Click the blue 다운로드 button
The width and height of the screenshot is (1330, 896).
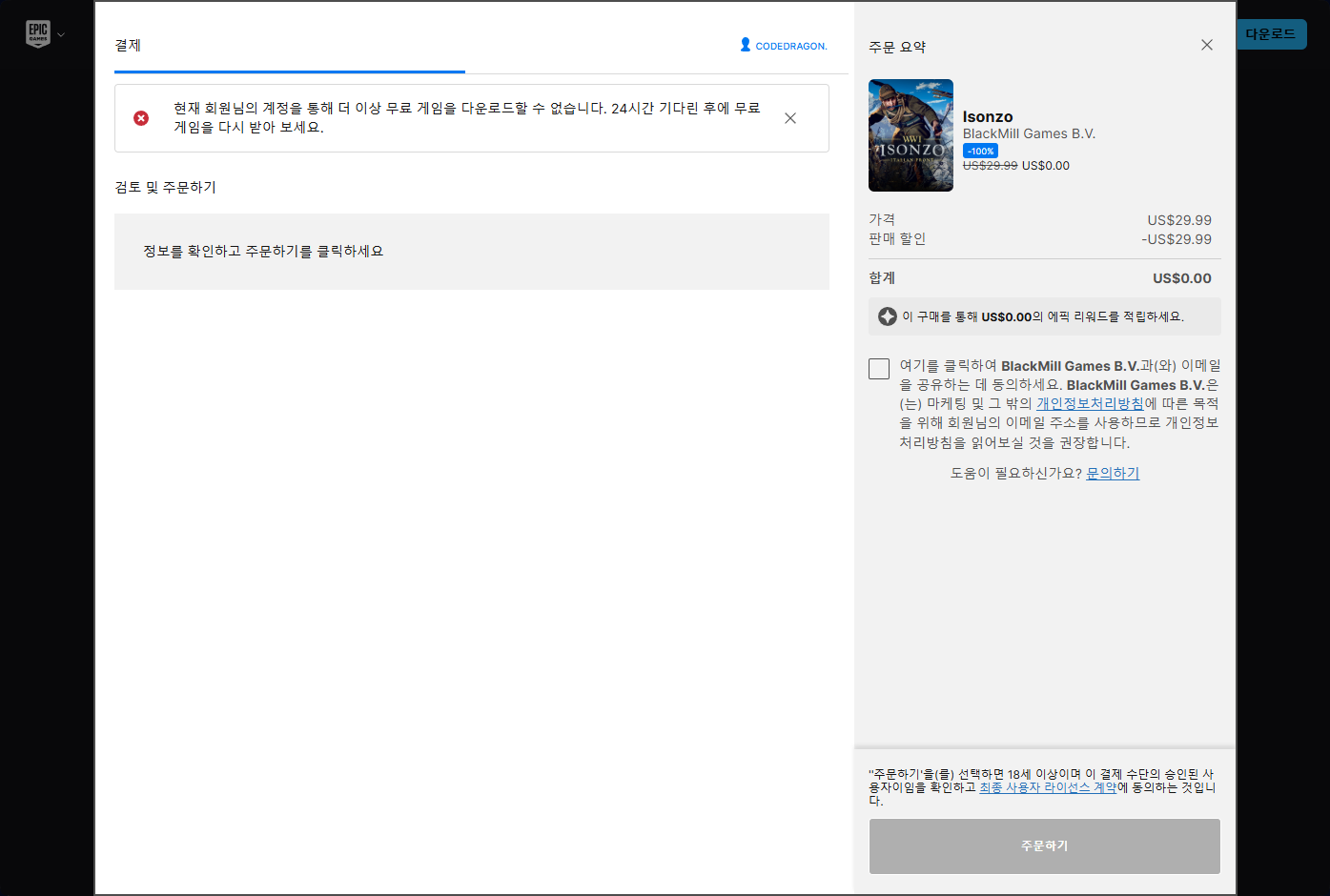[x=1271, y=34]
